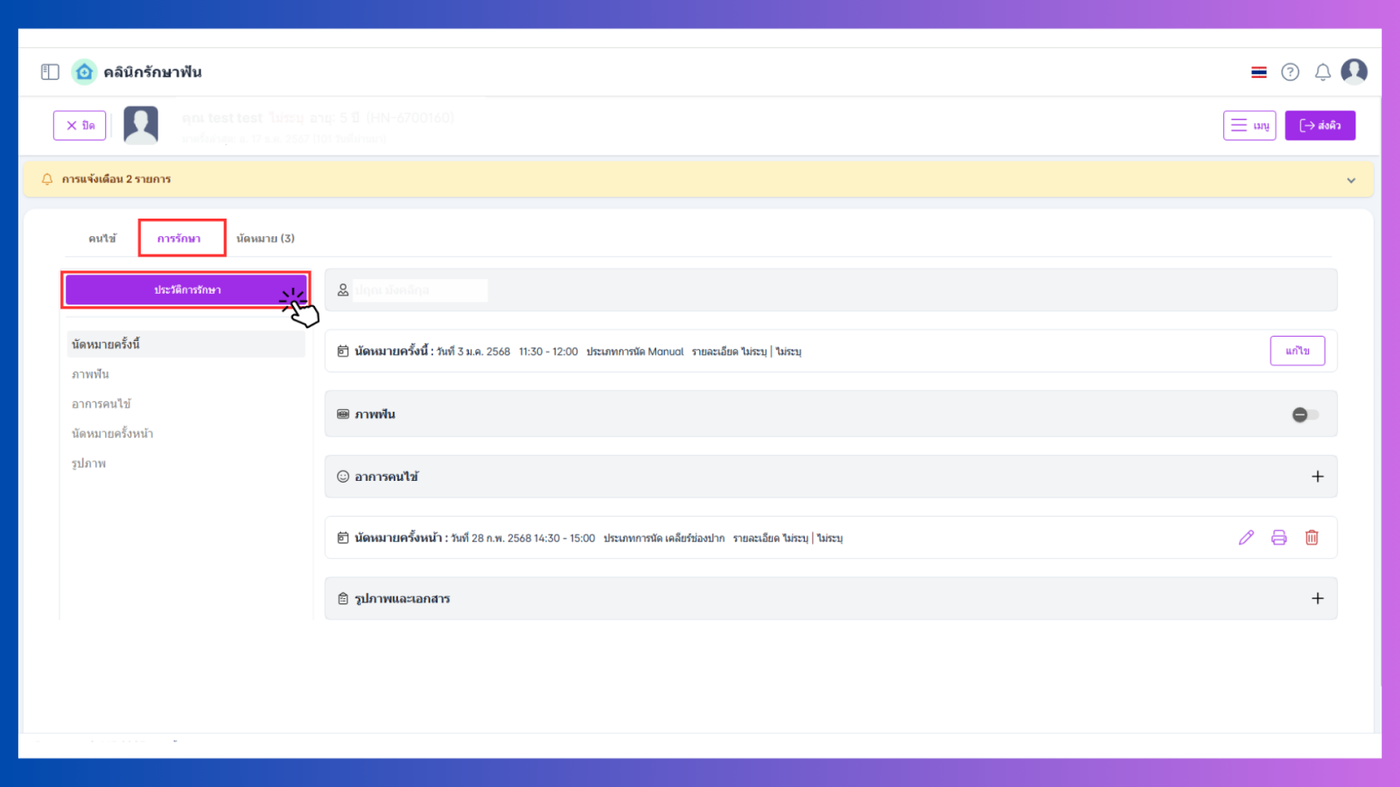Toggle the sidebar panel icon
Image resolution: width=1400 pixels, height=787 pixels.
(50, 72)
